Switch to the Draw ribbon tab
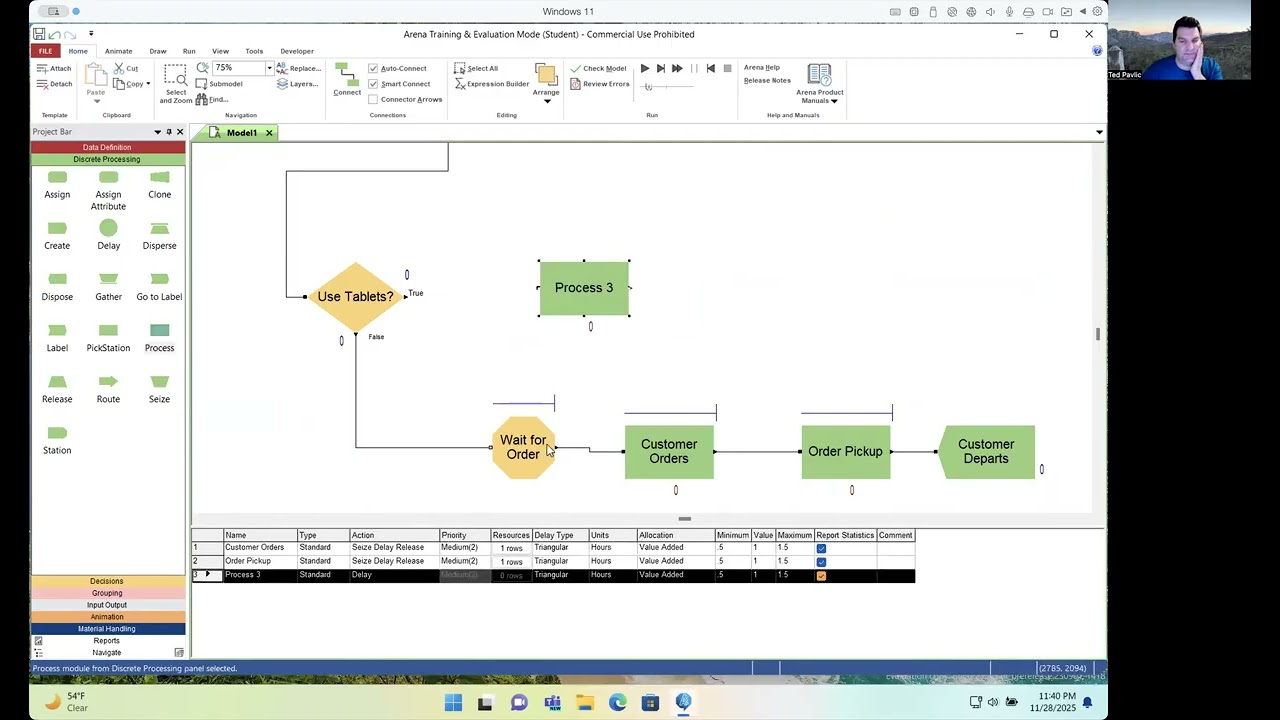1280x720 pixels. [x=158, y=51]
